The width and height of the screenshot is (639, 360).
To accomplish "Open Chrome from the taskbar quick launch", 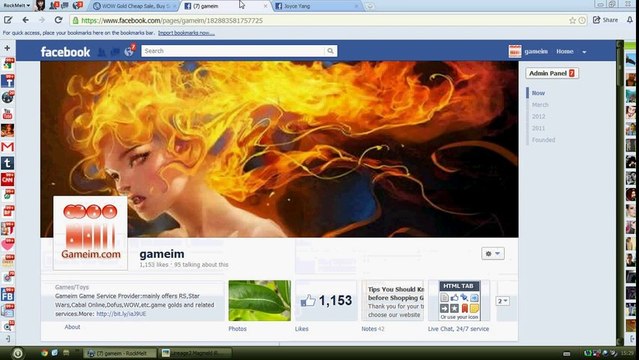I will pos(44,353).
